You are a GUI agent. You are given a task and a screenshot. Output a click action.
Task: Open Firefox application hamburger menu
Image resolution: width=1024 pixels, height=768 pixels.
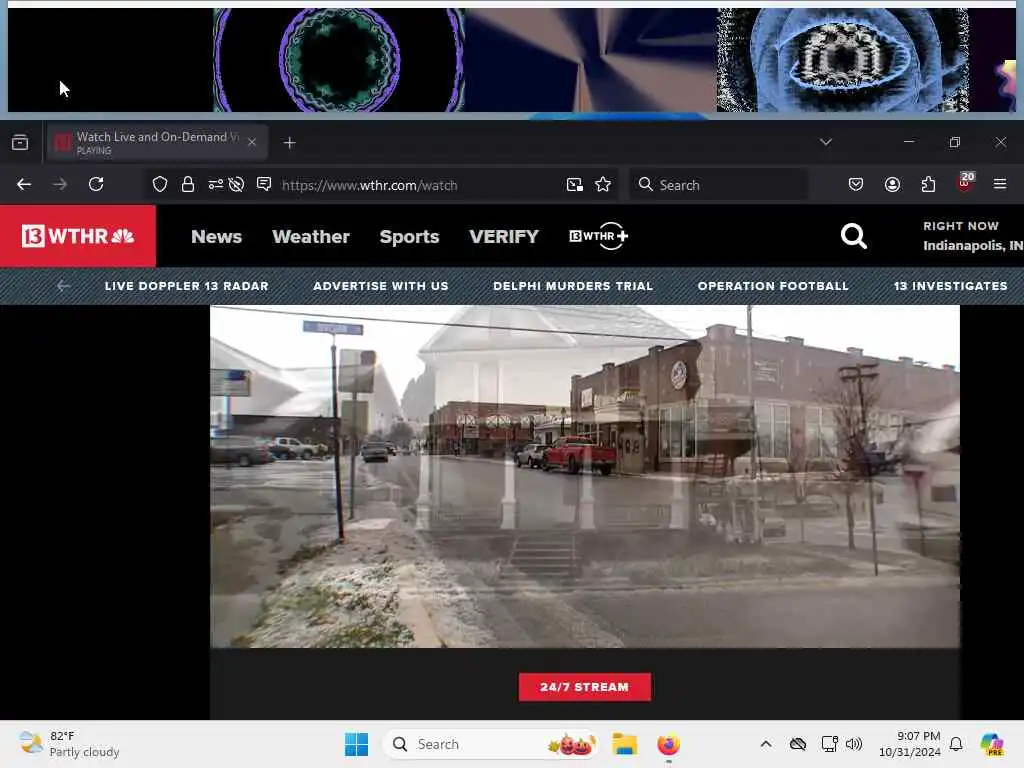tap(1000, 185)
